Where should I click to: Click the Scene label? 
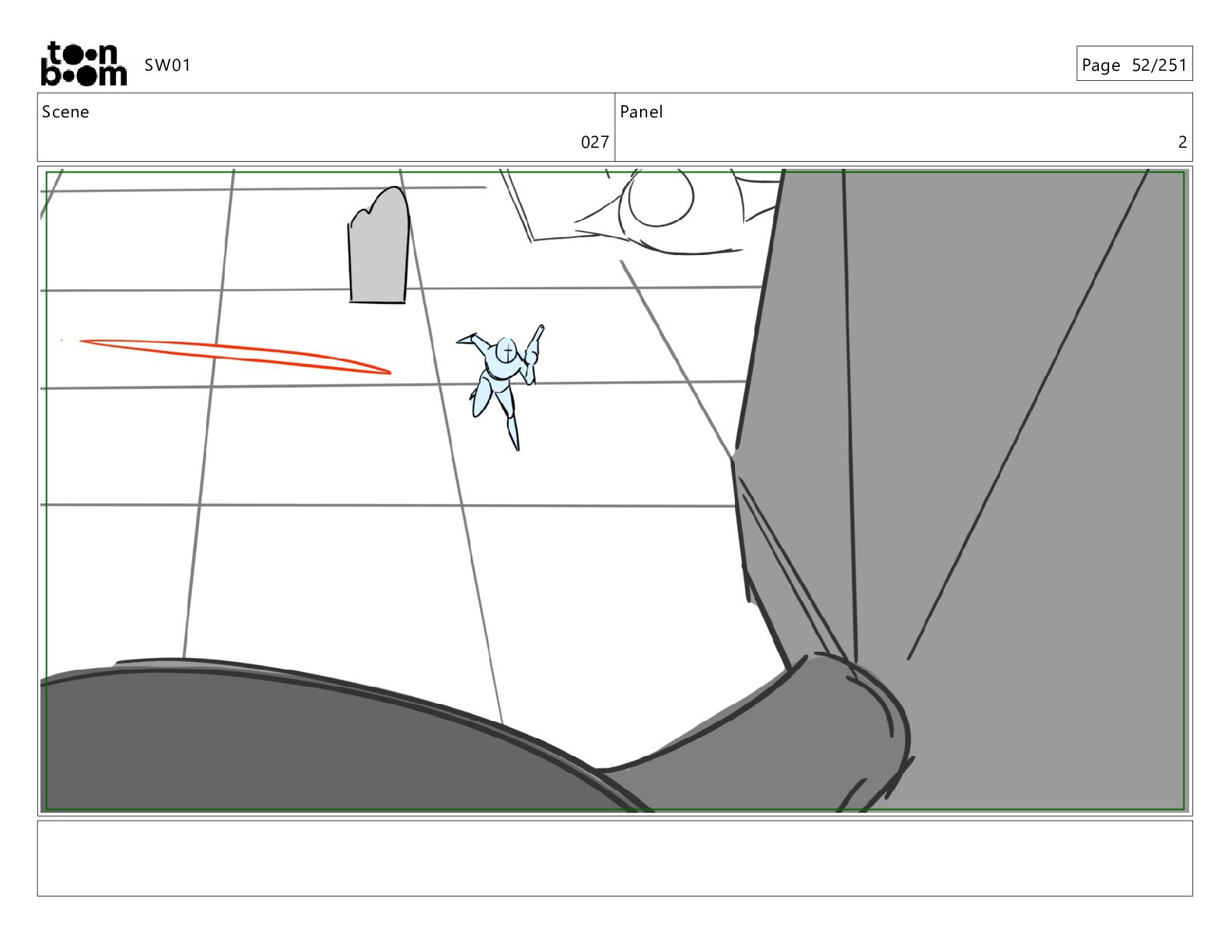pyautogui.click(x=65, y=112)
